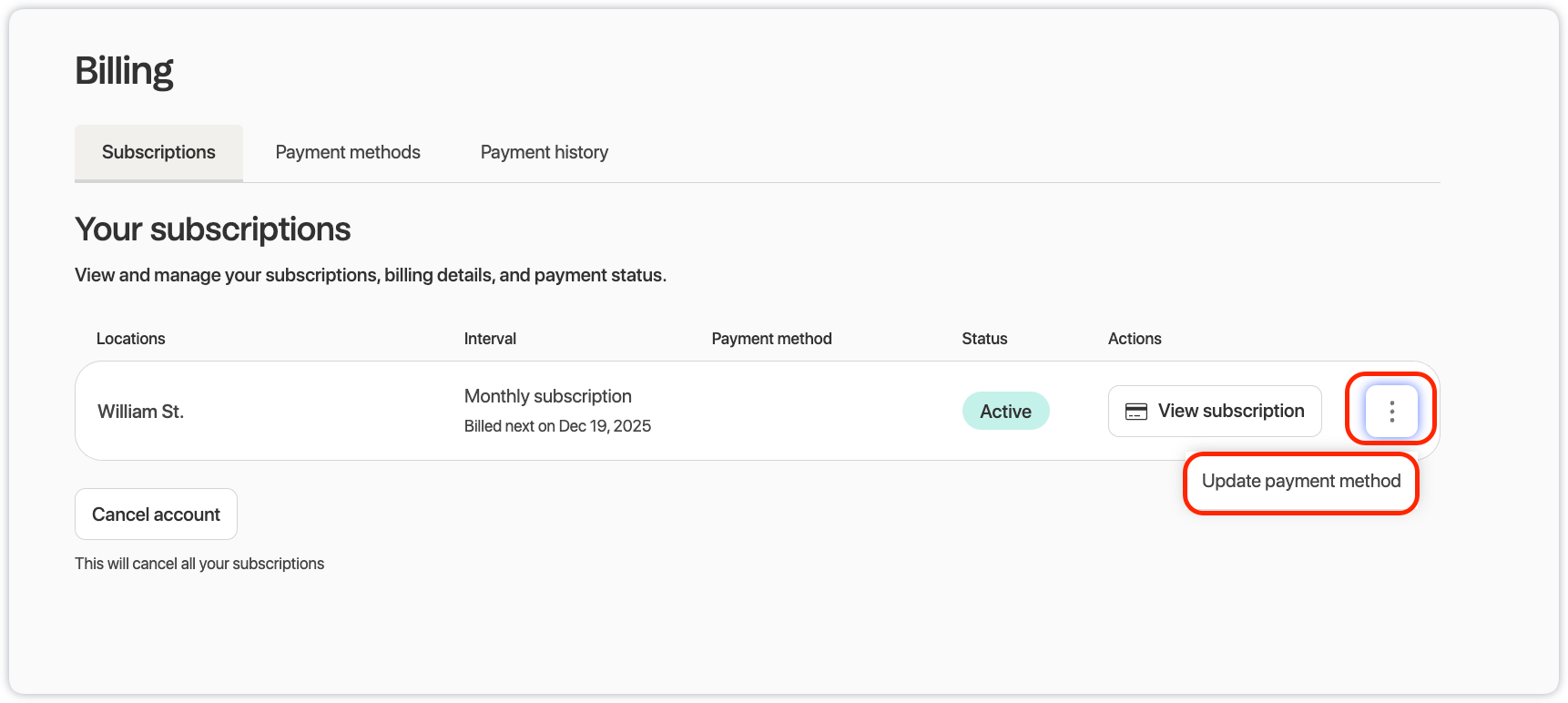Image resolution: width=1568 pixels, height=703 pixels.
Task: Click the Status column header
Action: (984, 339)
